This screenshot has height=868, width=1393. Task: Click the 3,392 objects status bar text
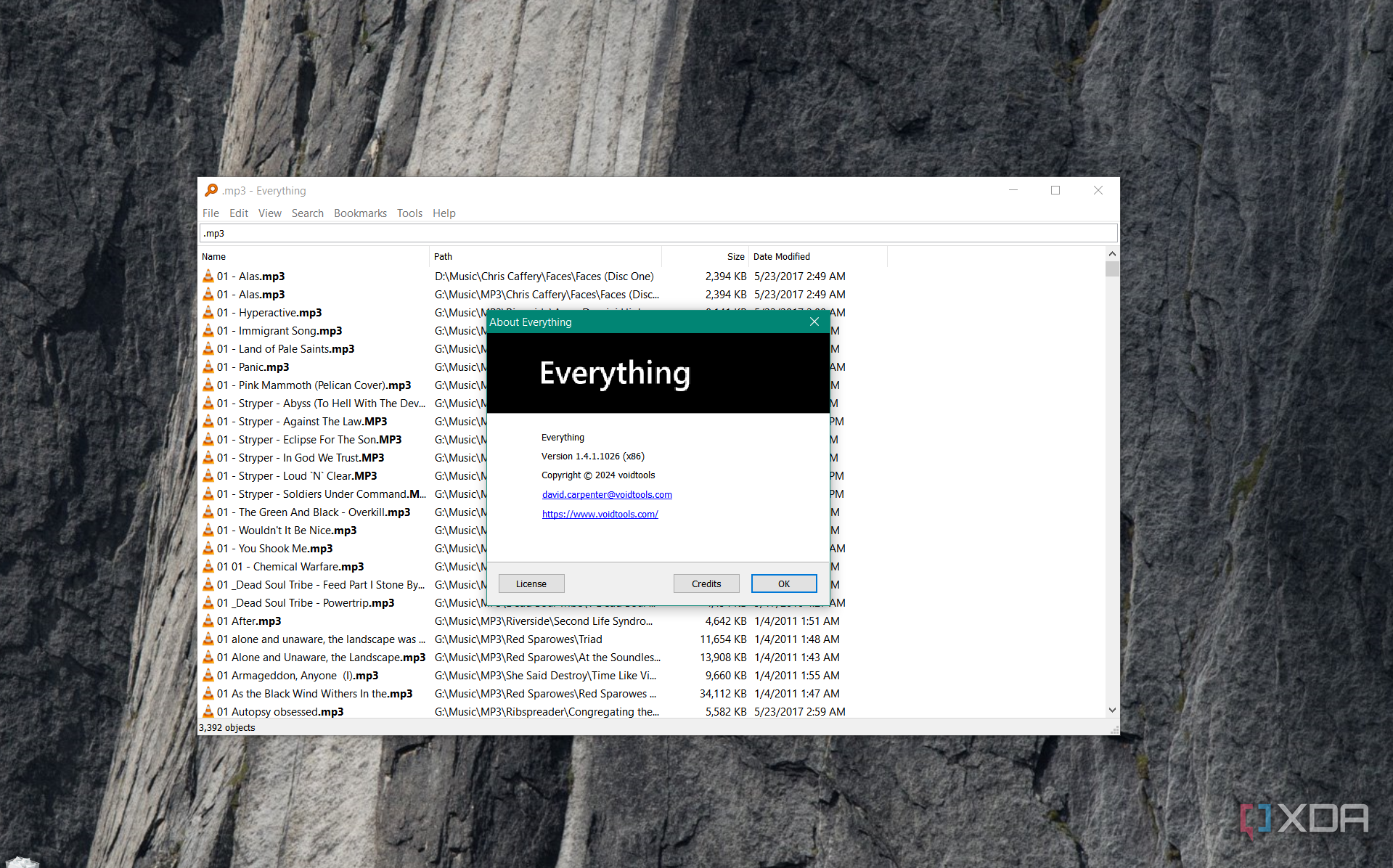click(x=227, y=728)
